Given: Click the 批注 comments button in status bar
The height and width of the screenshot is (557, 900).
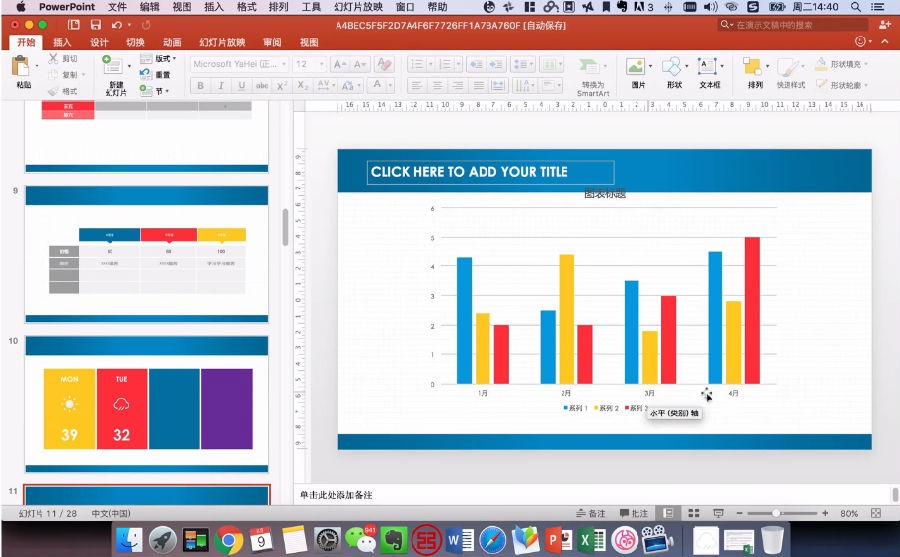Looking at the screenshot, I should [x=634, y=513].
